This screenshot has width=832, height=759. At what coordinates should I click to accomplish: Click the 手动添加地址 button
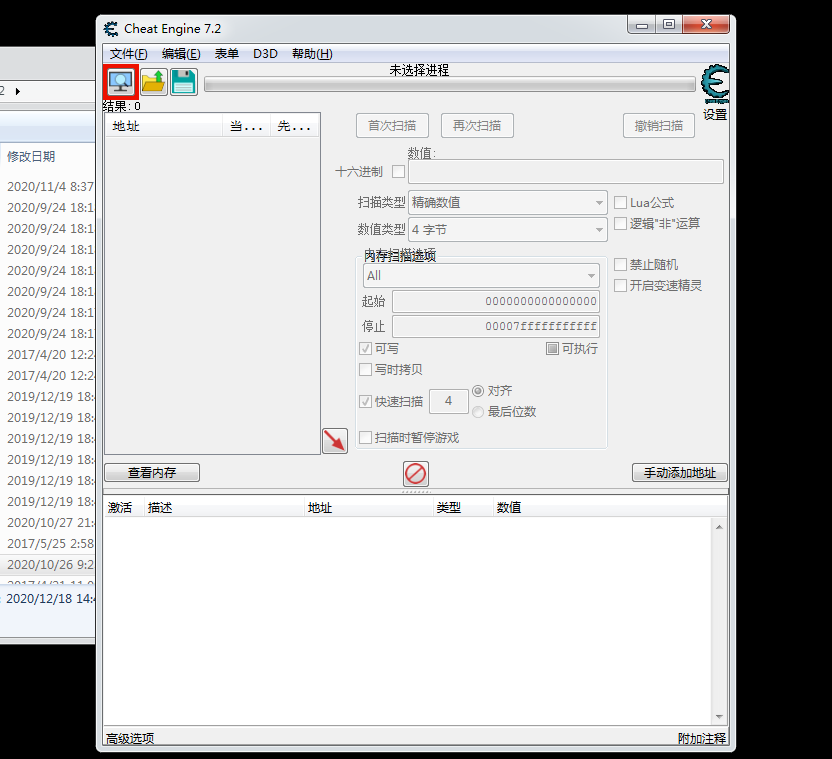pos(680,472)
